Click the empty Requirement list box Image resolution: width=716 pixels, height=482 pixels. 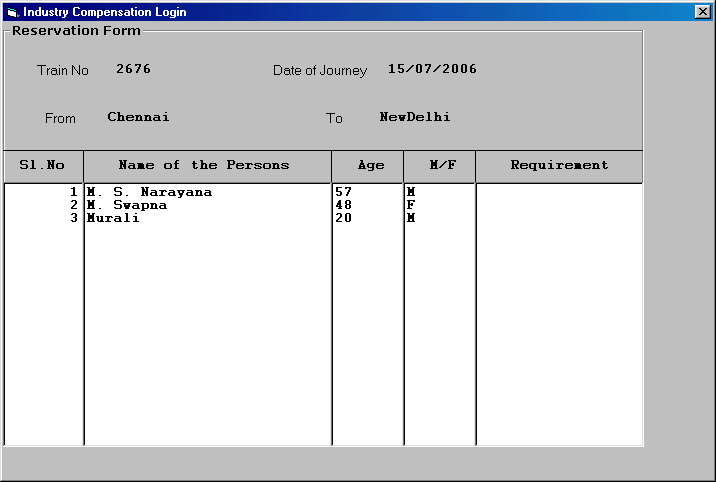tap(559, 314)
